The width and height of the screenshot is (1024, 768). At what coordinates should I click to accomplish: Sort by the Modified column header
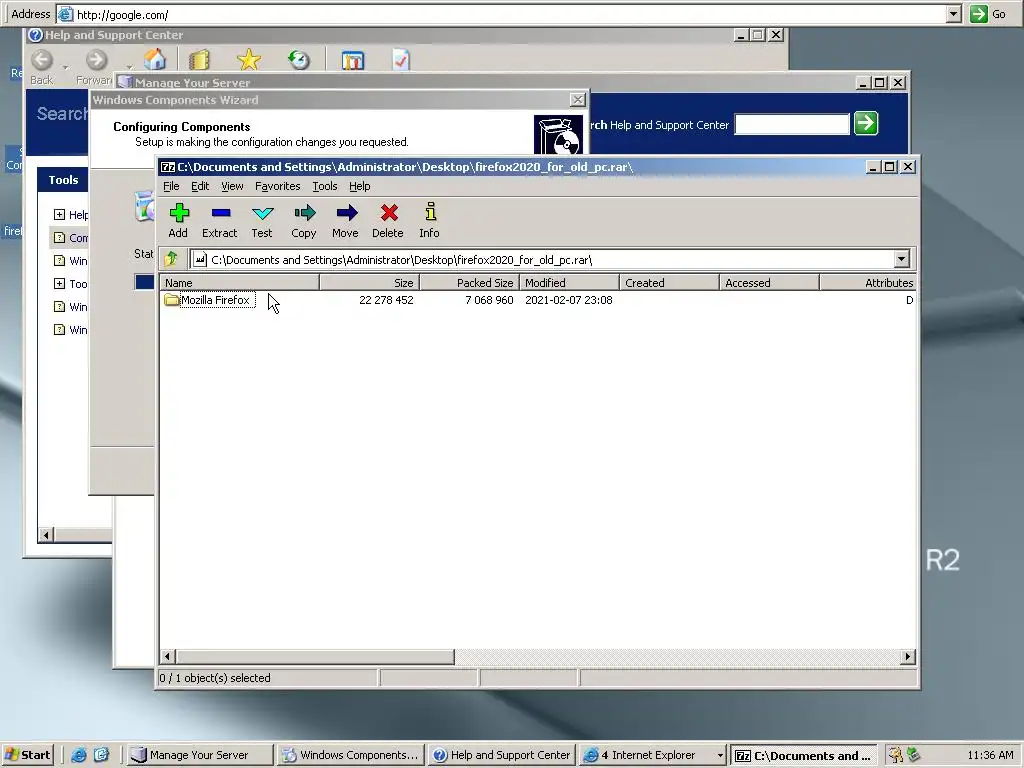click(x=569, y=283)
